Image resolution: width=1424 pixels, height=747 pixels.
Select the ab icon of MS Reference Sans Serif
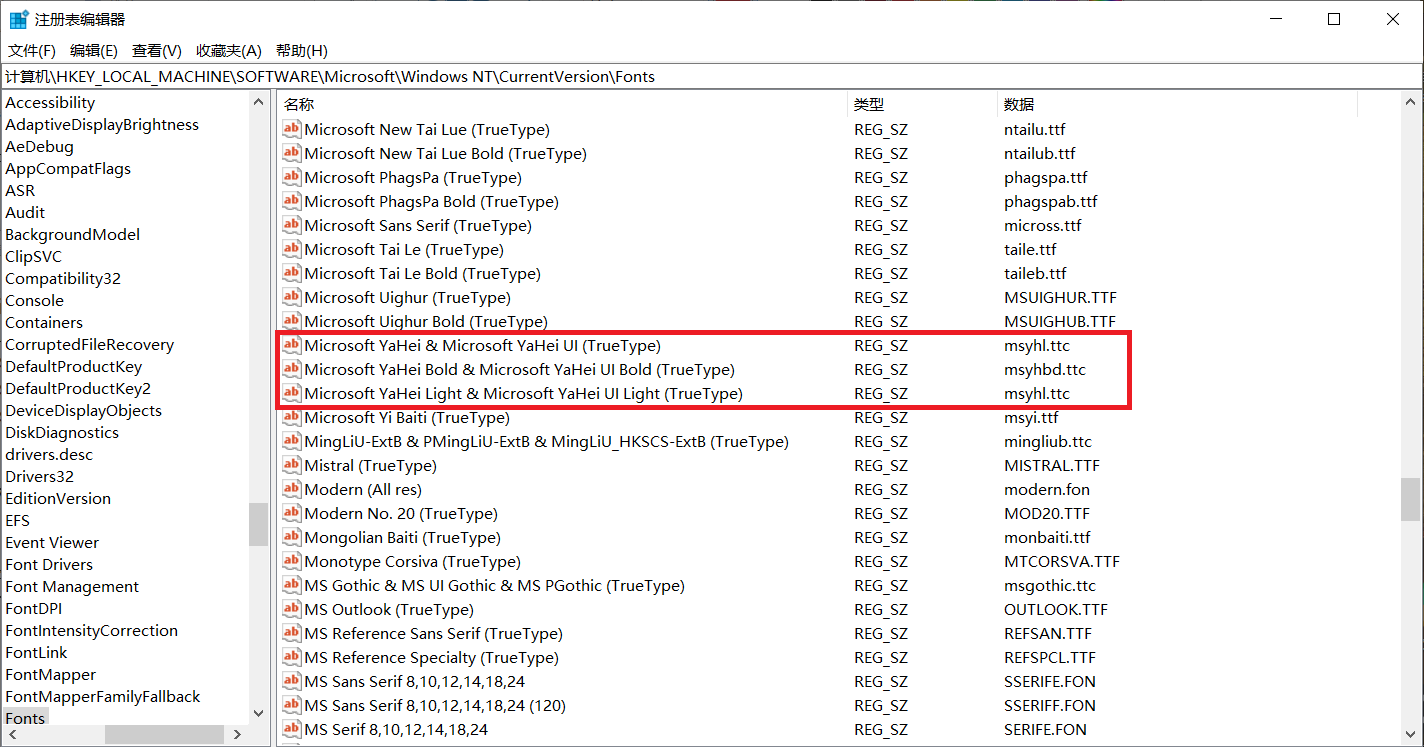292,633
